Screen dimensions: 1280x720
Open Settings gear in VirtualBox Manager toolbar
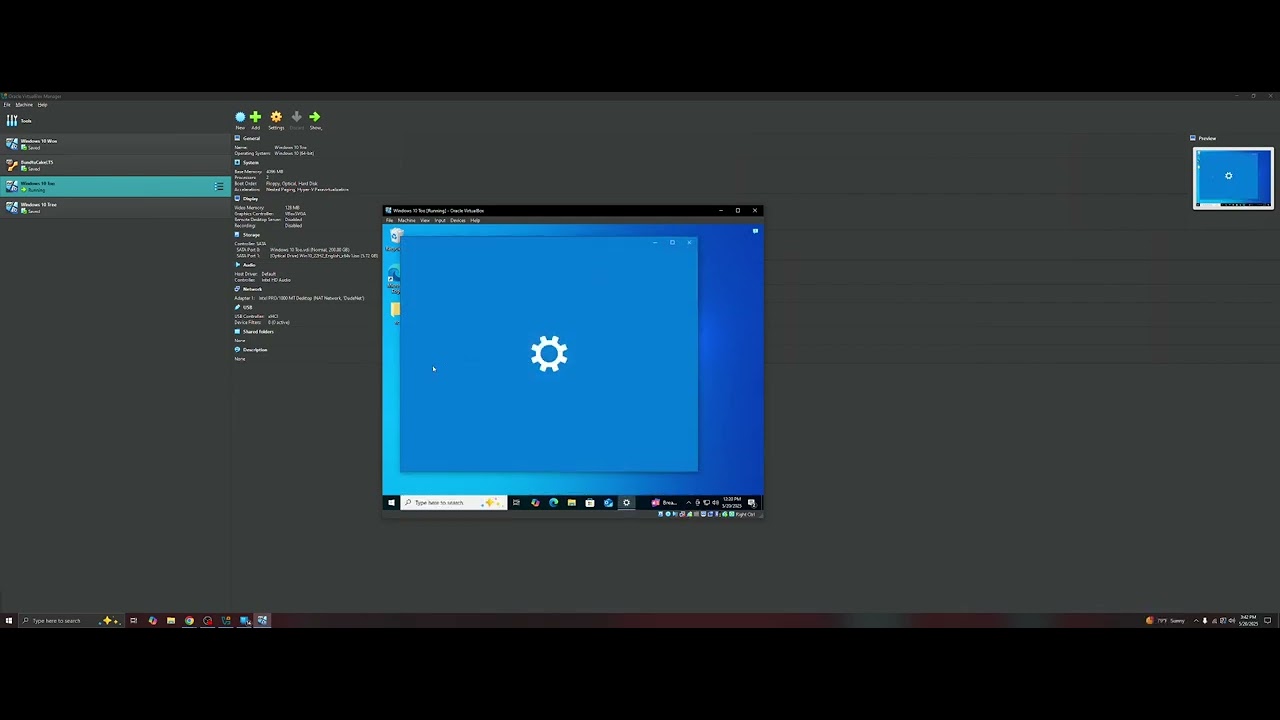tap(276, 119)
